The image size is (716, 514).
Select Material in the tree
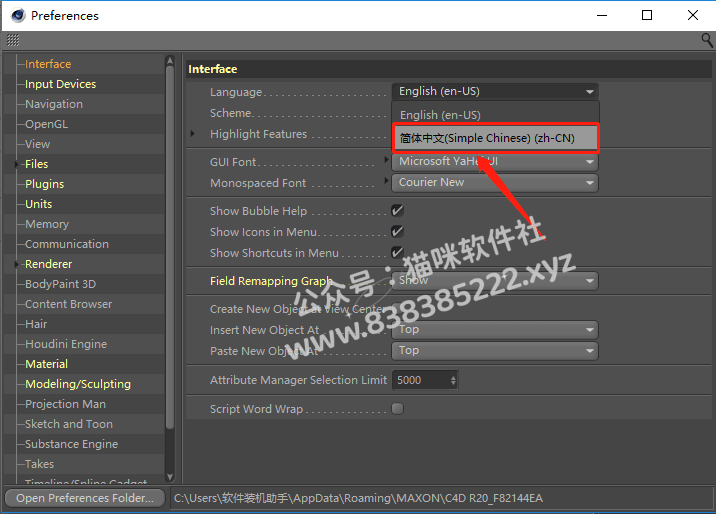pos(47,364)
